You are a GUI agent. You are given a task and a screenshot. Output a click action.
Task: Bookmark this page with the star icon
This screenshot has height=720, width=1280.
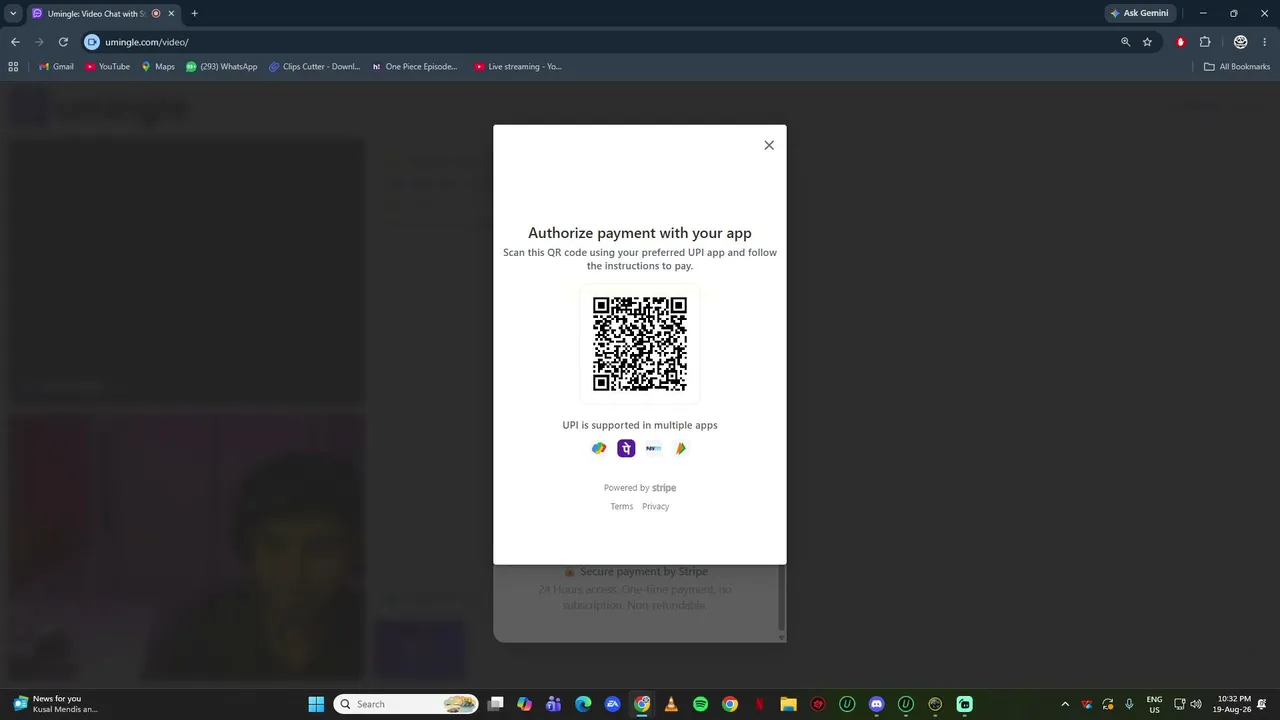click(x=1148, y=42)
